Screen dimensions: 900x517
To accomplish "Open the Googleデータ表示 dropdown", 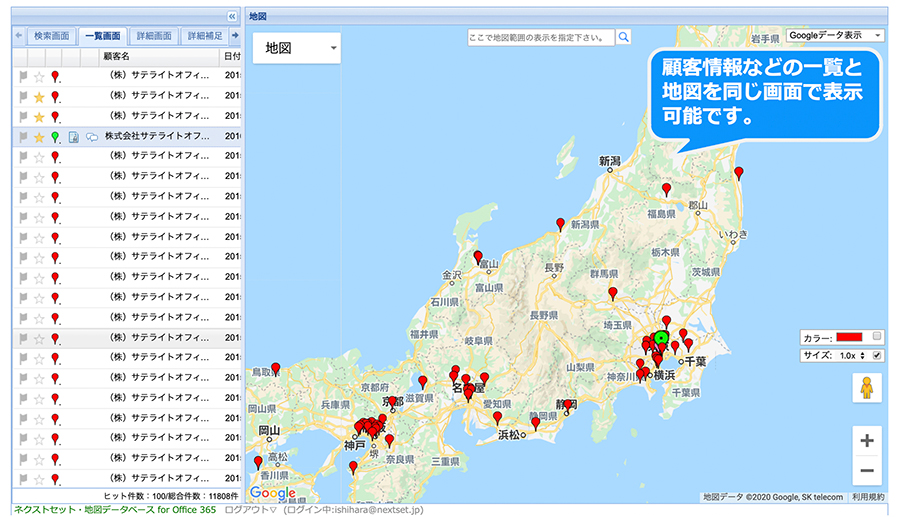I will pos(835,36).
